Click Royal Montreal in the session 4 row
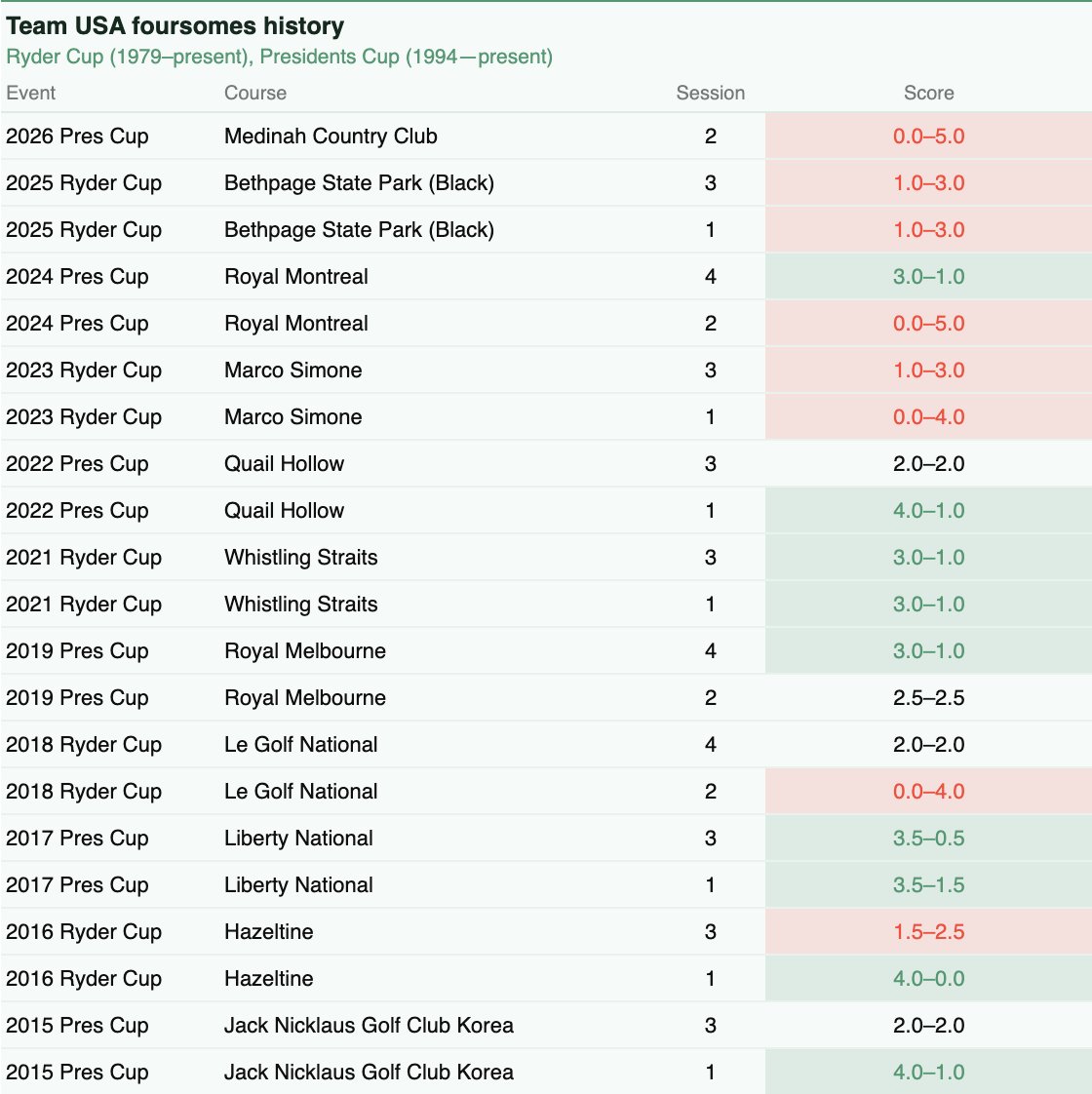This screenshot has width=1092, height=1094. (x=295, y=276)
